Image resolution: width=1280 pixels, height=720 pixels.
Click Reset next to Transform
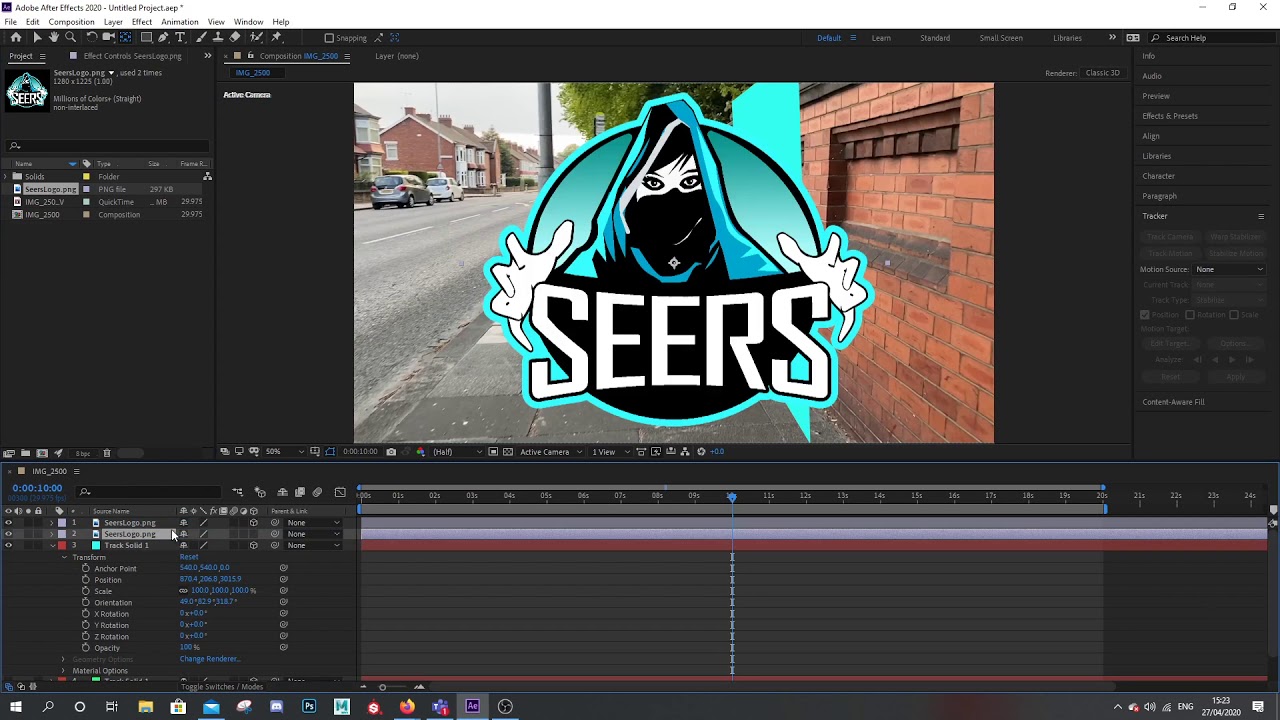click(x=189, y=557)
